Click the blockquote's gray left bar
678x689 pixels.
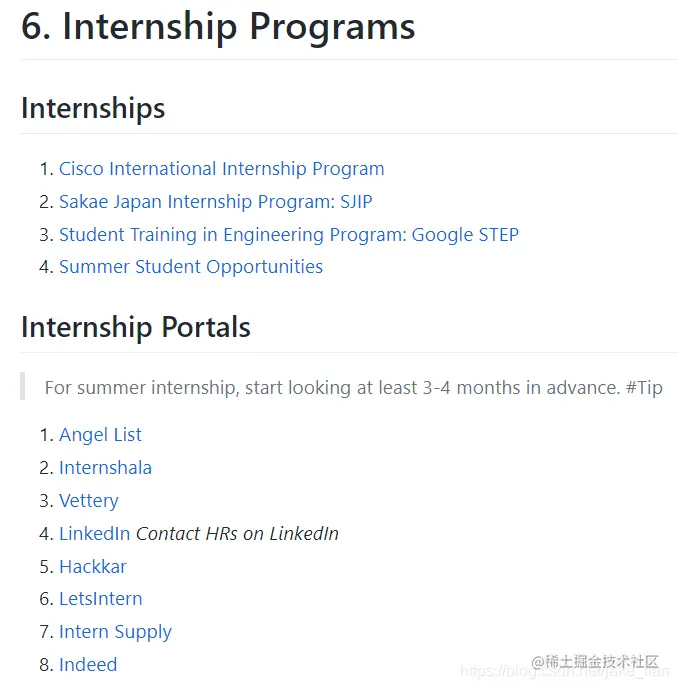pos(22,386)
